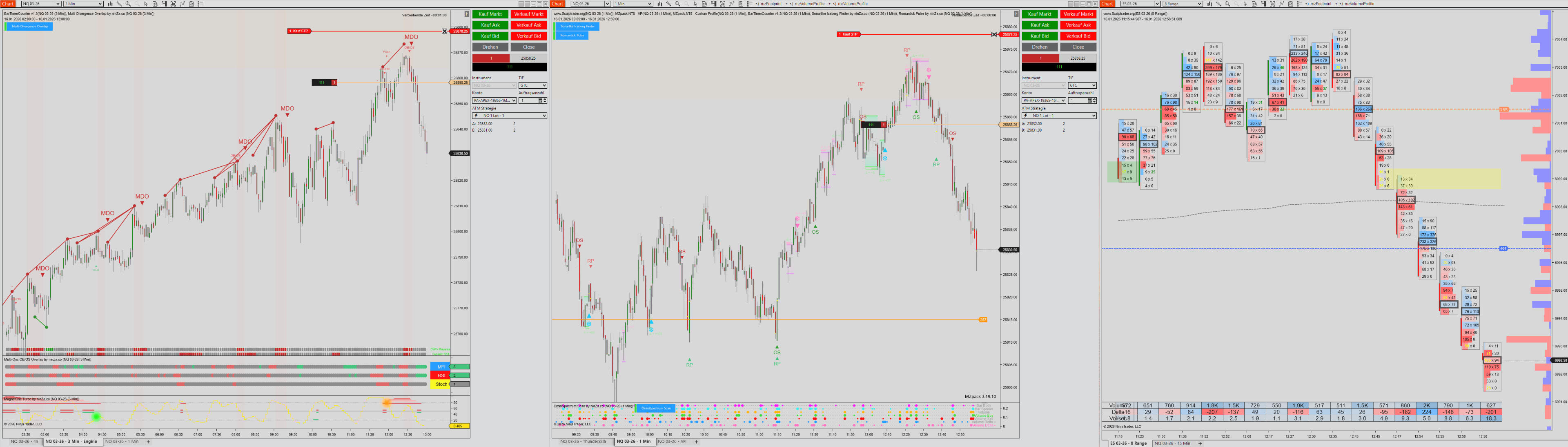Toggle mzVolumeProfile indicator in right chart toolbar
This screenshot has height=447, width=1568.
(x=1359, y=4)
